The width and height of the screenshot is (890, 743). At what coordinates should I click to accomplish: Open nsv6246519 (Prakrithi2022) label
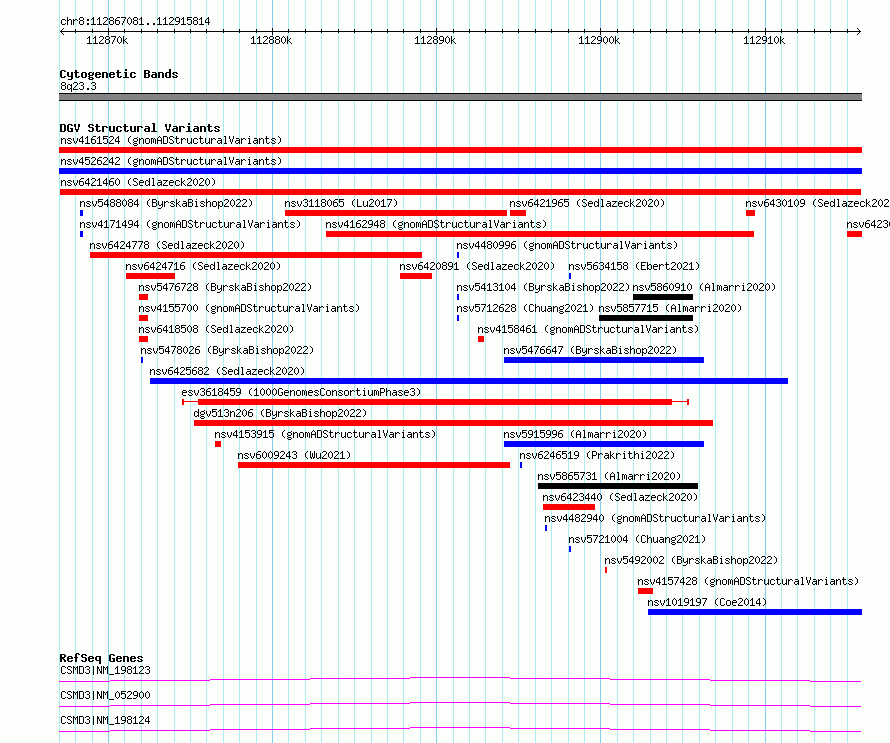(597, 455)
